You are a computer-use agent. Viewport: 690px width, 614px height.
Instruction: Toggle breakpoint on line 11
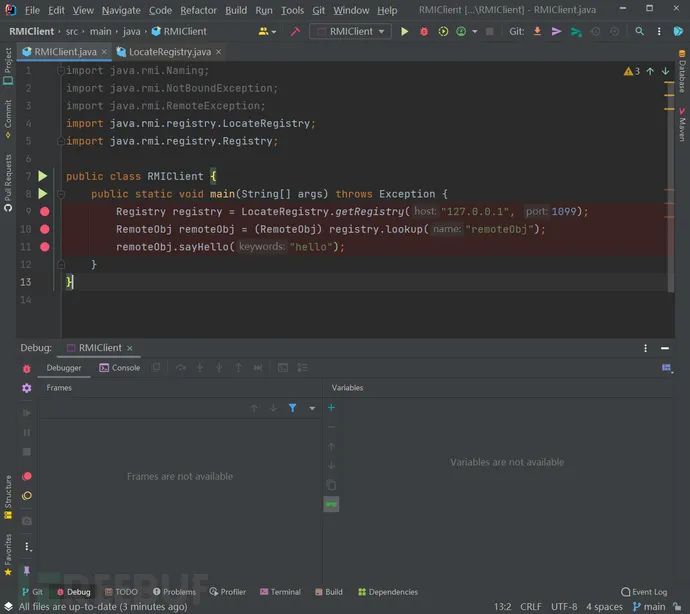pos(44,247)
